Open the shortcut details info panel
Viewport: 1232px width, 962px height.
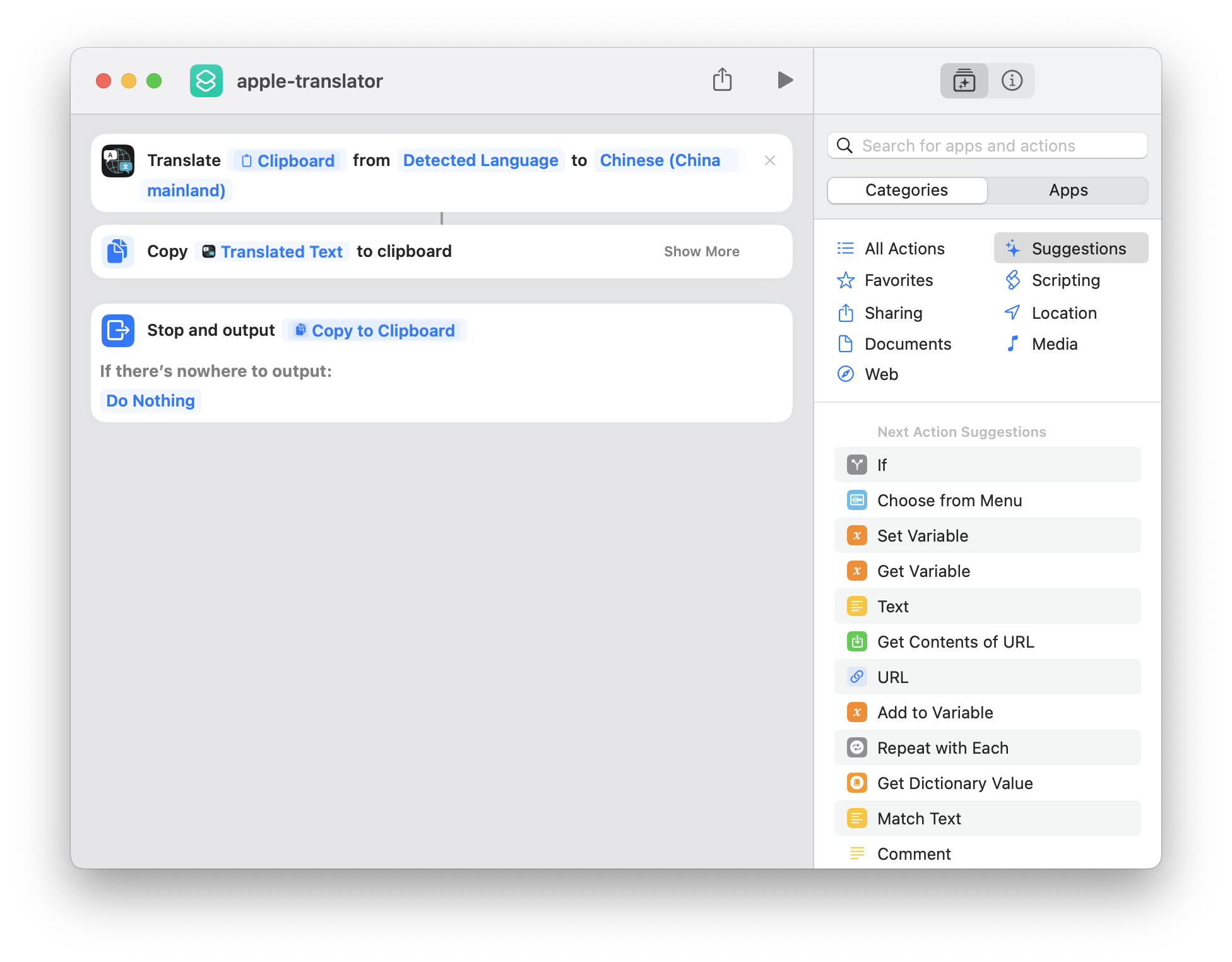(x=1012, y=81)
